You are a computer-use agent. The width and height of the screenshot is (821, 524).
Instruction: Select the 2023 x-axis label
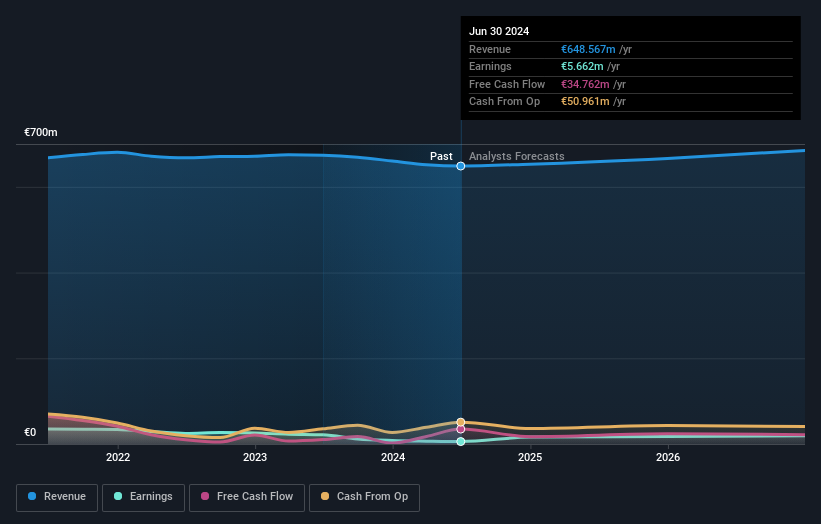pos(255,457)
